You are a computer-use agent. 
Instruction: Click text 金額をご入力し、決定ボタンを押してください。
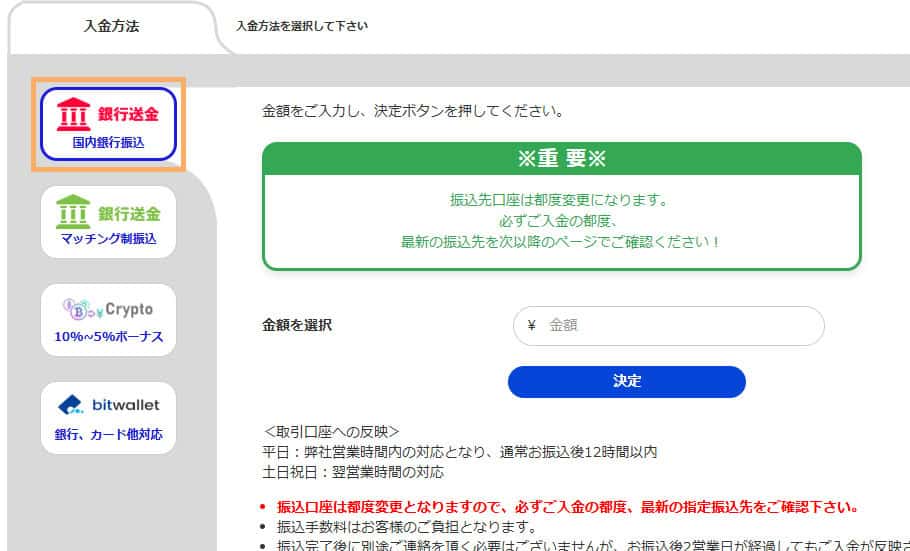click(x=414, y=111)
